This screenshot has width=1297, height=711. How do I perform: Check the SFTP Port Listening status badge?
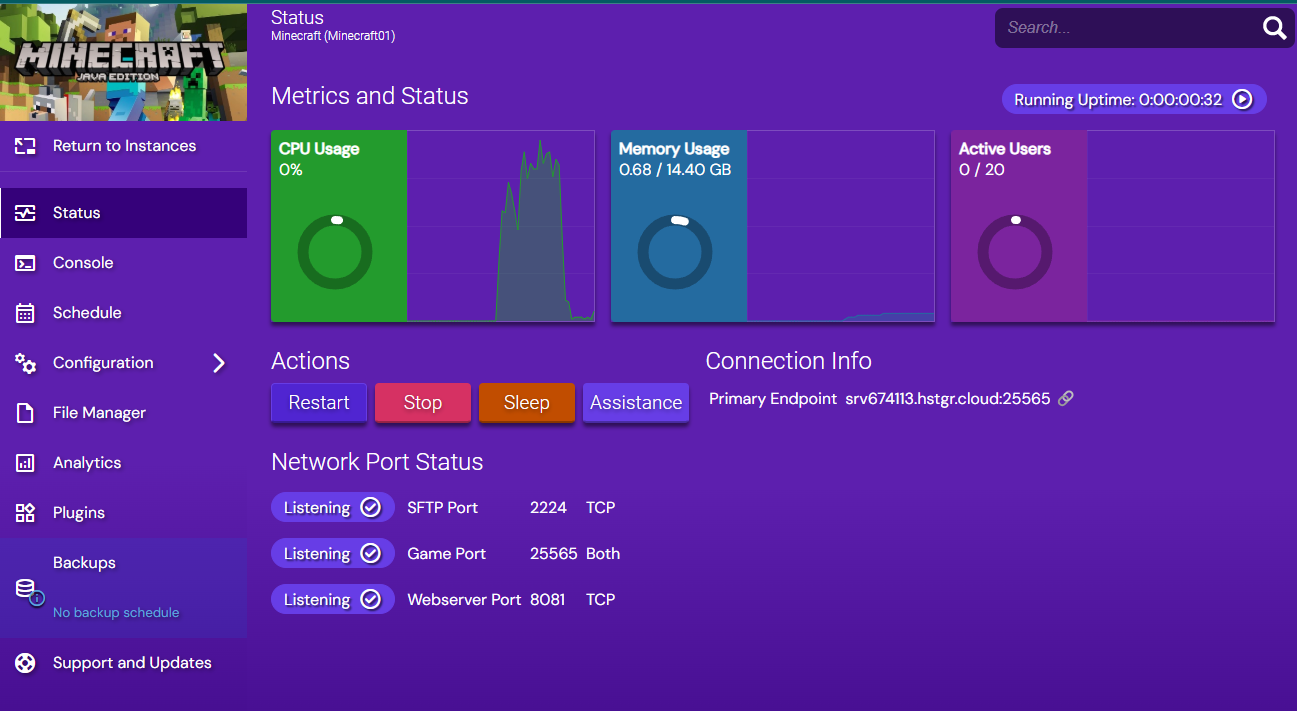[332, 507]
